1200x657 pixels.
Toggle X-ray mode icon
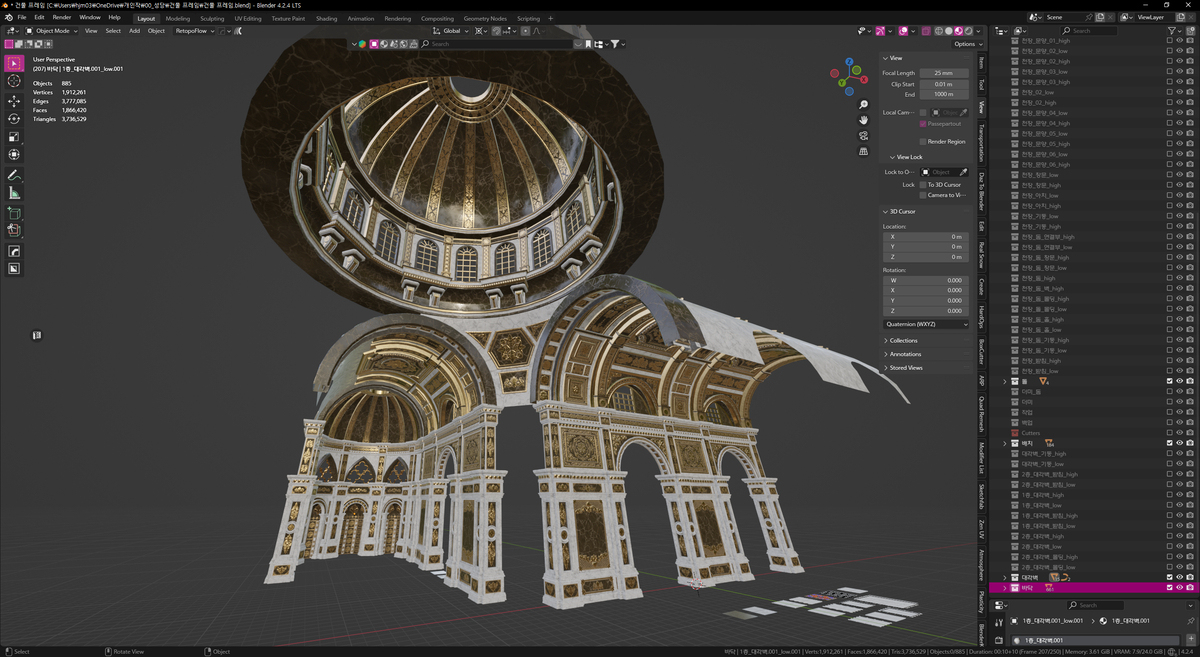(x=924, y=31)
